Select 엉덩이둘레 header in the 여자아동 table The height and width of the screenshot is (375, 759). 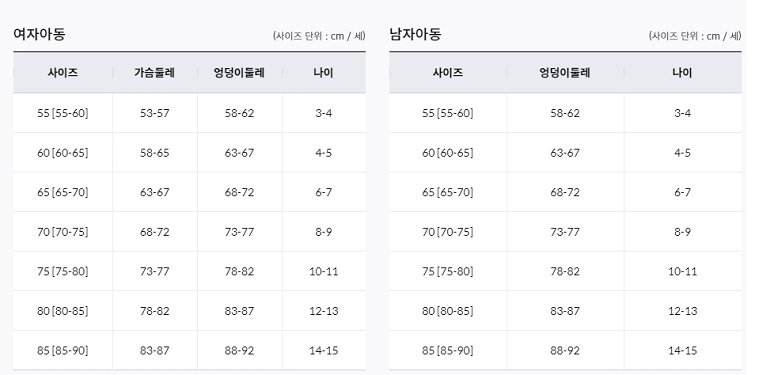pyautogui.click(x=239, y=73)
